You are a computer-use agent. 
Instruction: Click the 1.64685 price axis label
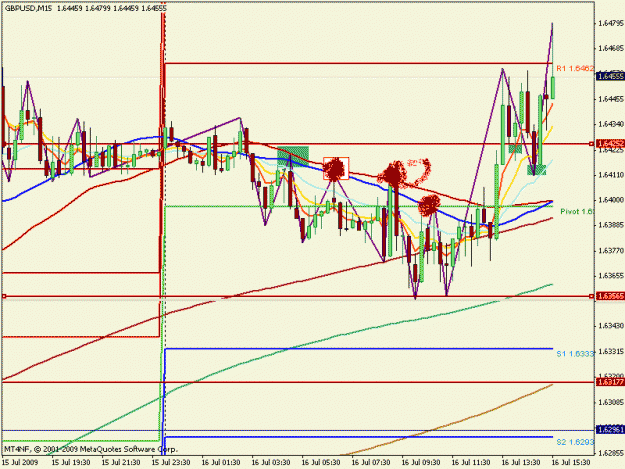tap(611, 49)
